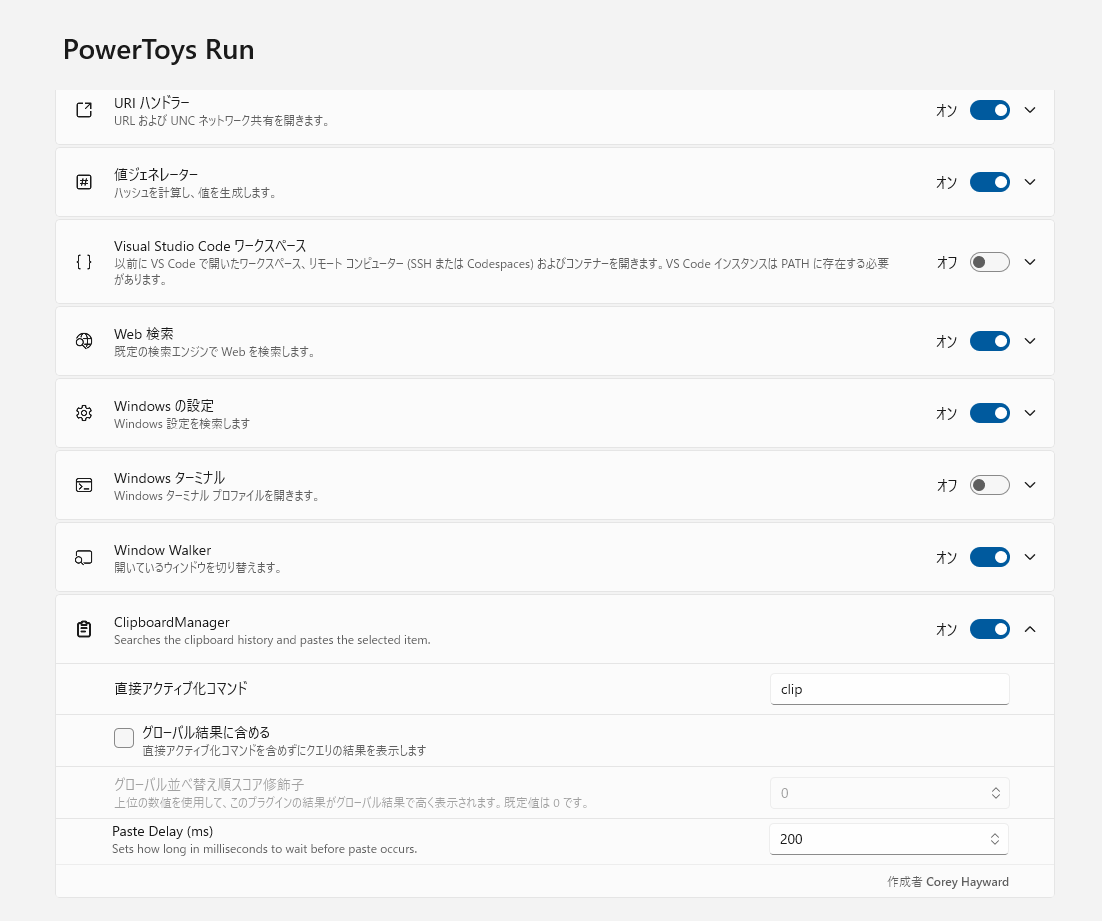Click the Paste Delay stepper arrows

click(995, 839)
